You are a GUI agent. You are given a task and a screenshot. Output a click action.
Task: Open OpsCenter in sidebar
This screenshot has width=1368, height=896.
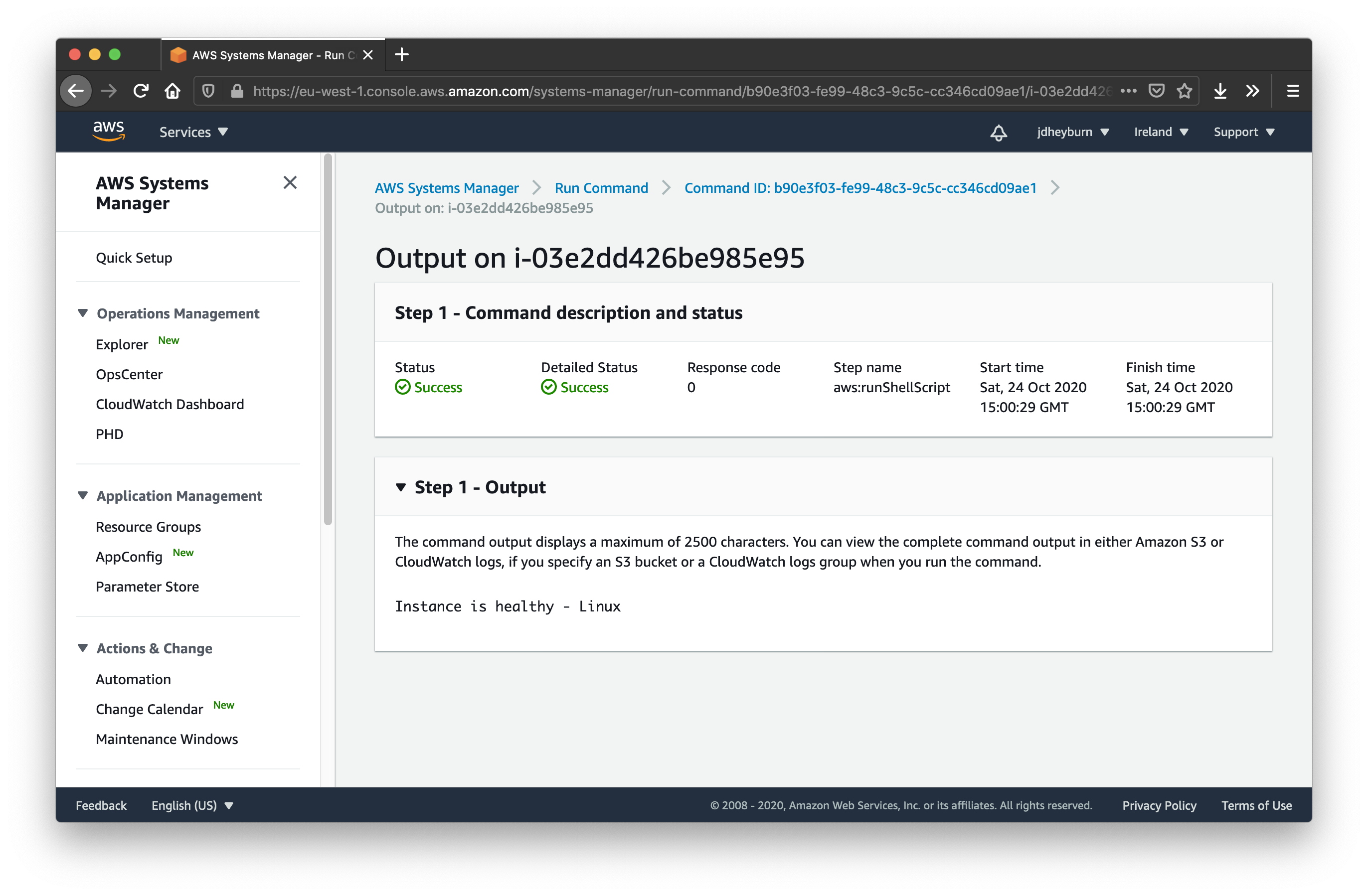(129, 374)
